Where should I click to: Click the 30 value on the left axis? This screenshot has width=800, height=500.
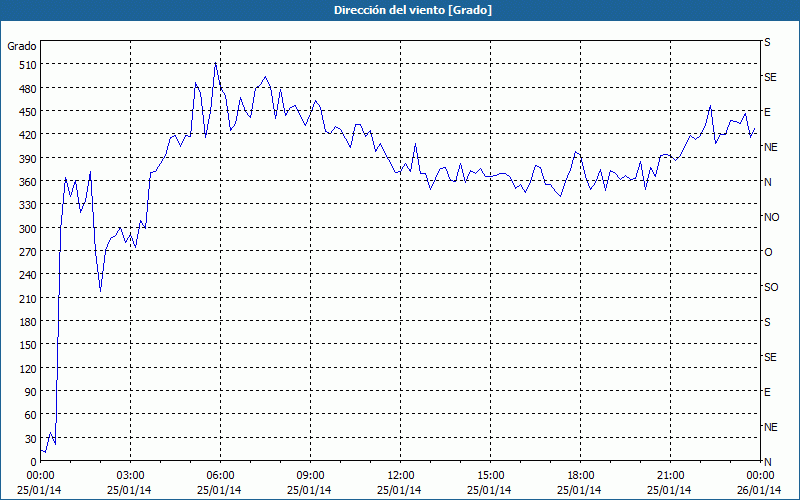(x=31, y=439)
